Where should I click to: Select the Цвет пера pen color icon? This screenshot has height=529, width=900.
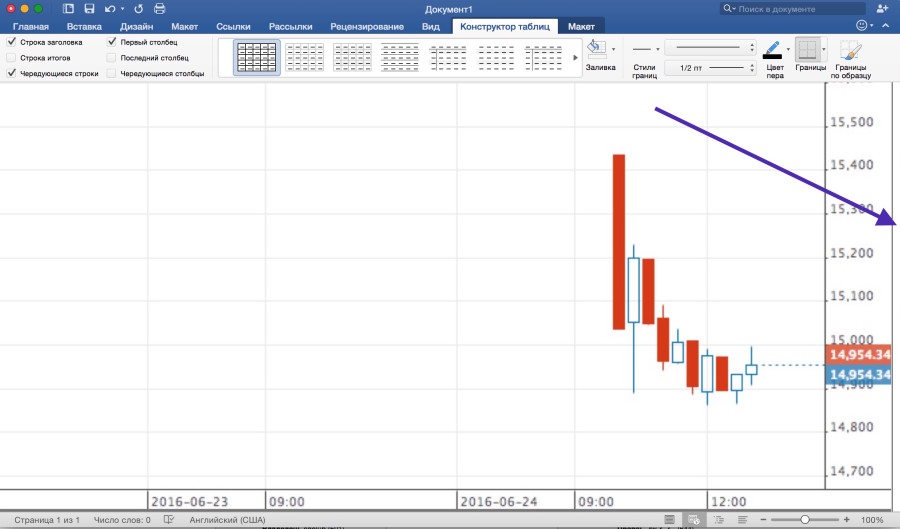[771, 49]
